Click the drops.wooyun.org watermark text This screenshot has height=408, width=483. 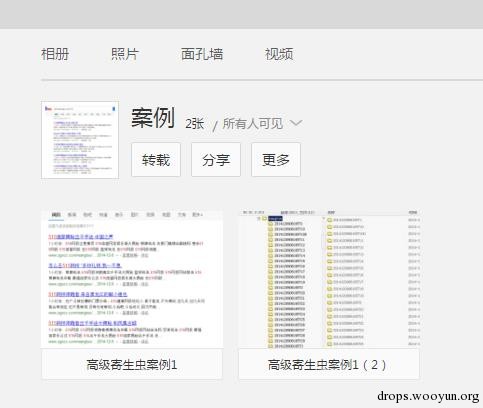428,396
